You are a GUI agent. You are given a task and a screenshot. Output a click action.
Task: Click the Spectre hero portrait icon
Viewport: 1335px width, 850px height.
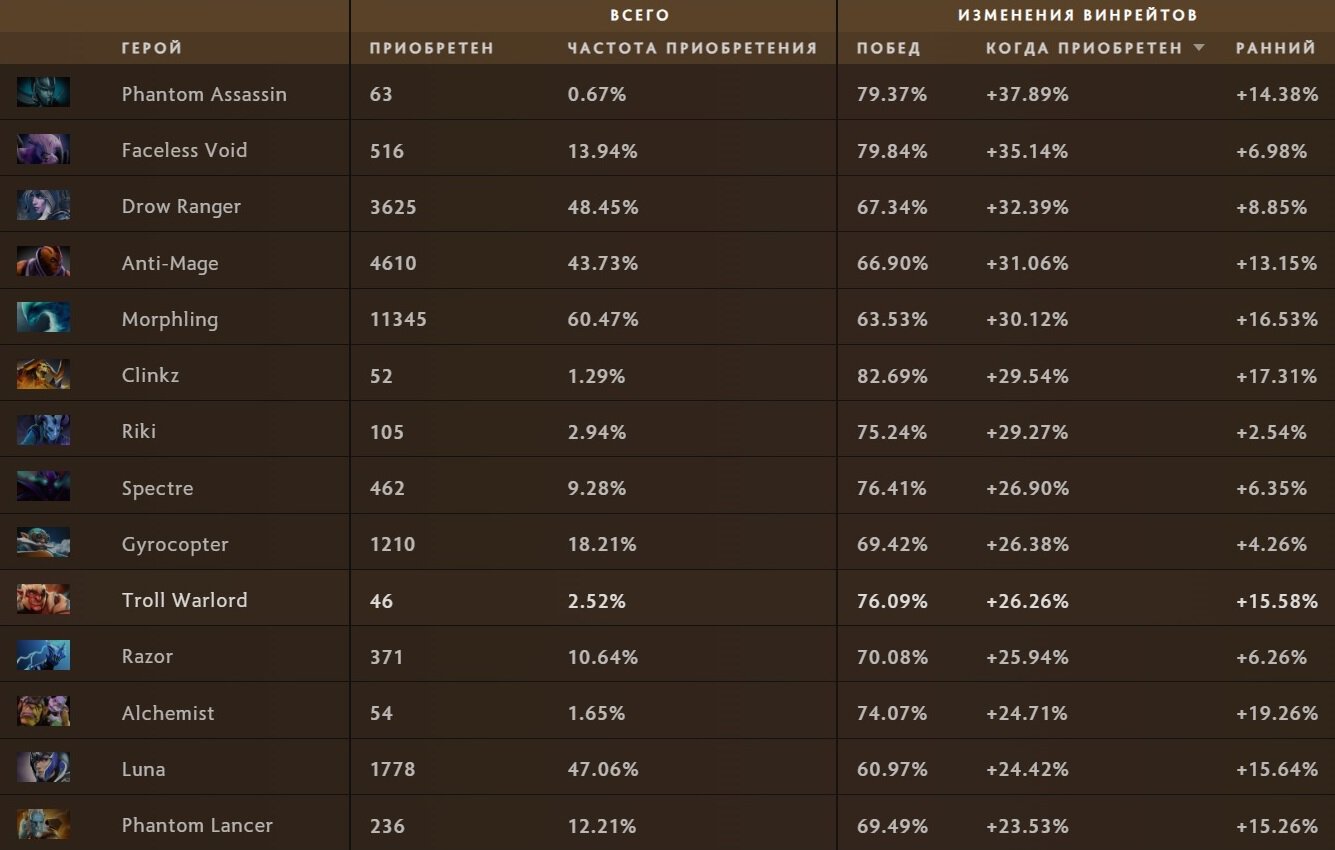(x=43, y=487)
